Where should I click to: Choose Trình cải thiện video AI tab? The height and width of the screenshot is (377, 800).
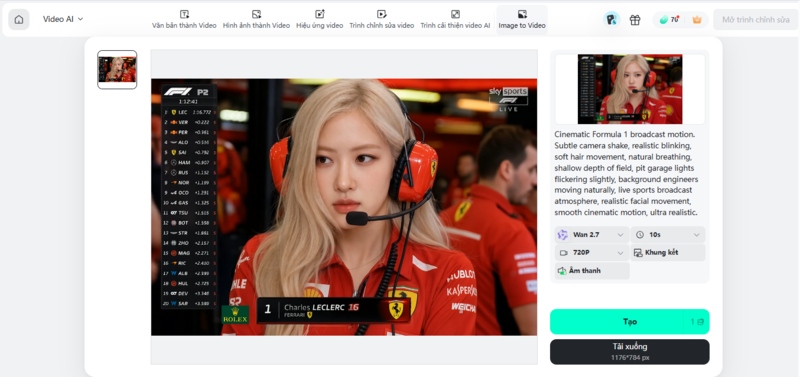tap(455, 20)
